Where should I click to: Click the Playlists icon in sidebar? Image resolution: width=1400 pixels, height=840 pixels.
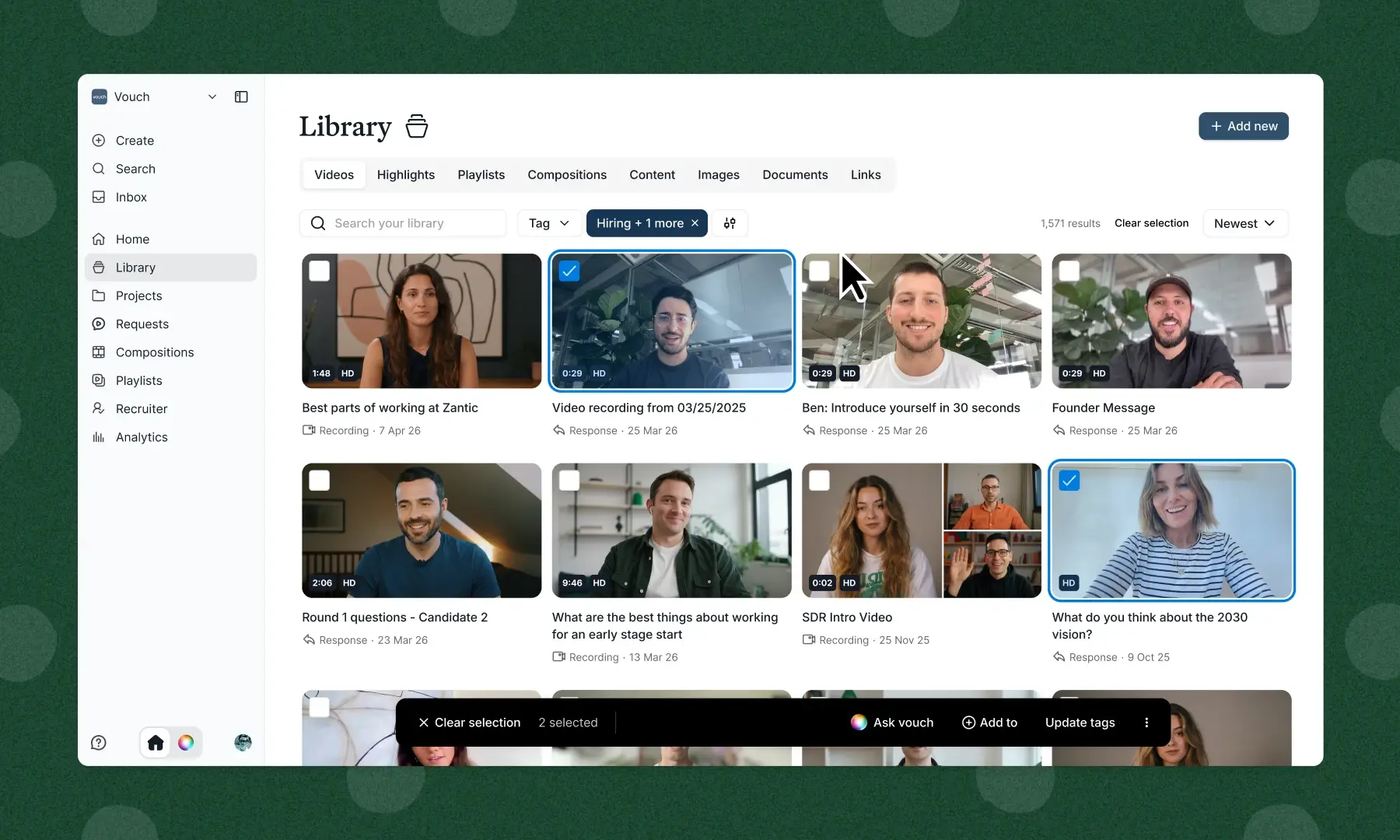click(99, 380)
